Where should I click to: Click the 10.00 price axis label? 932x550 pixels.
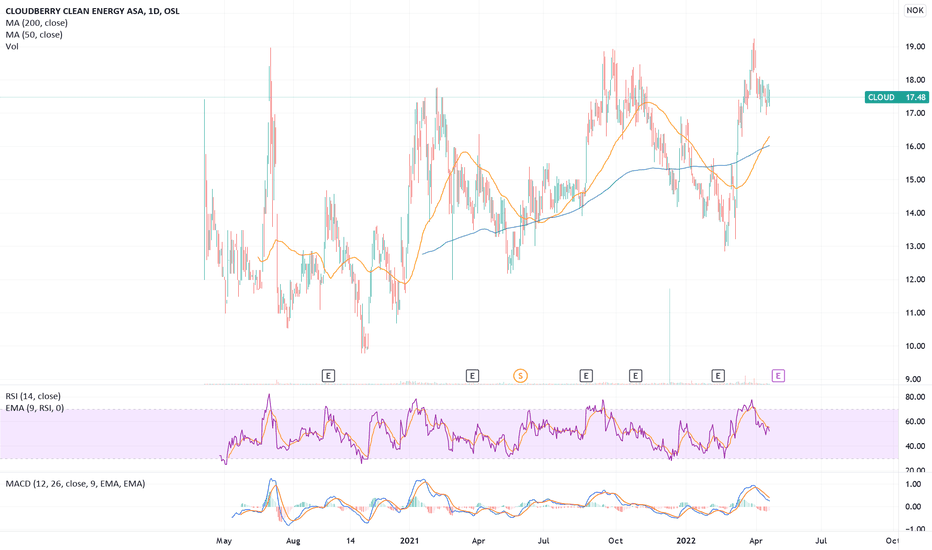915,346
